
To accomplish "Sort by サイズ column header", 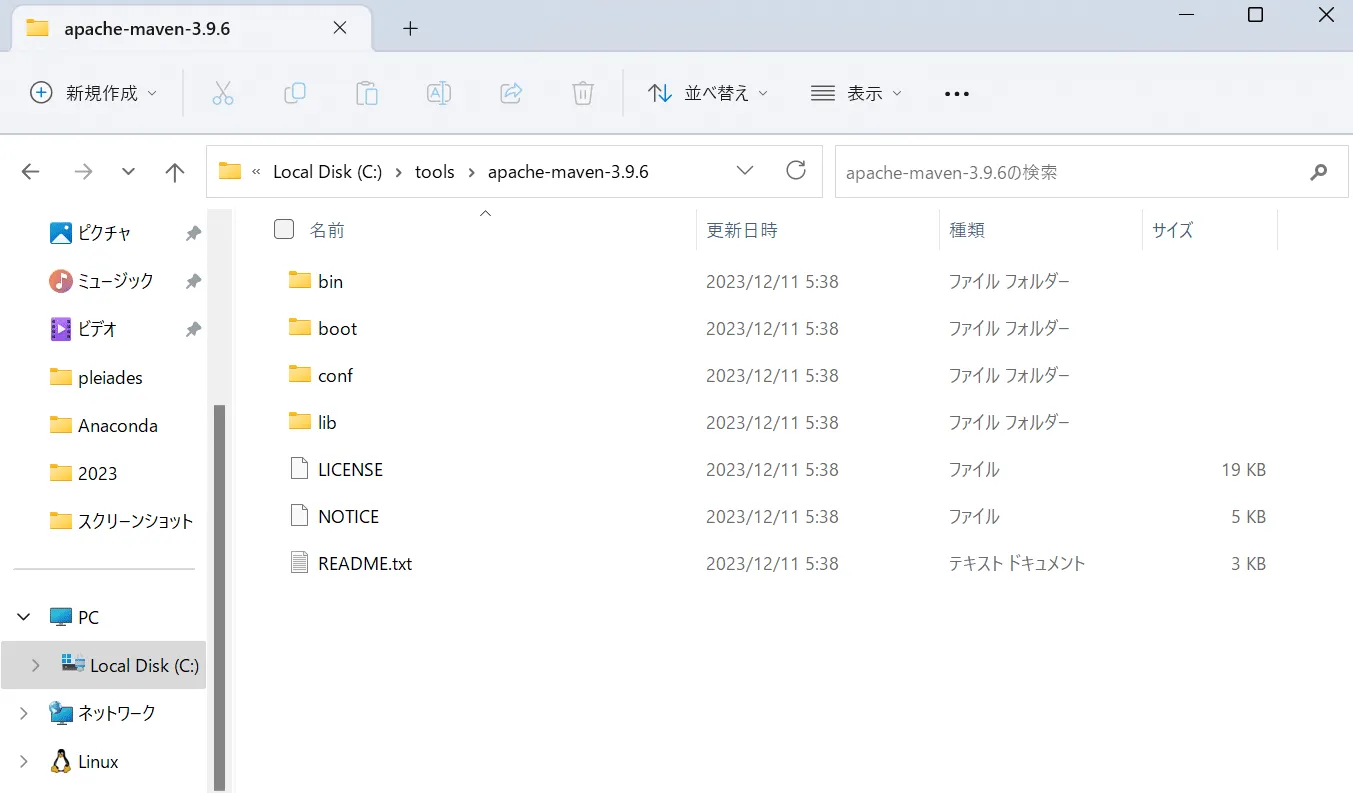I will [x=1172, y=230].
